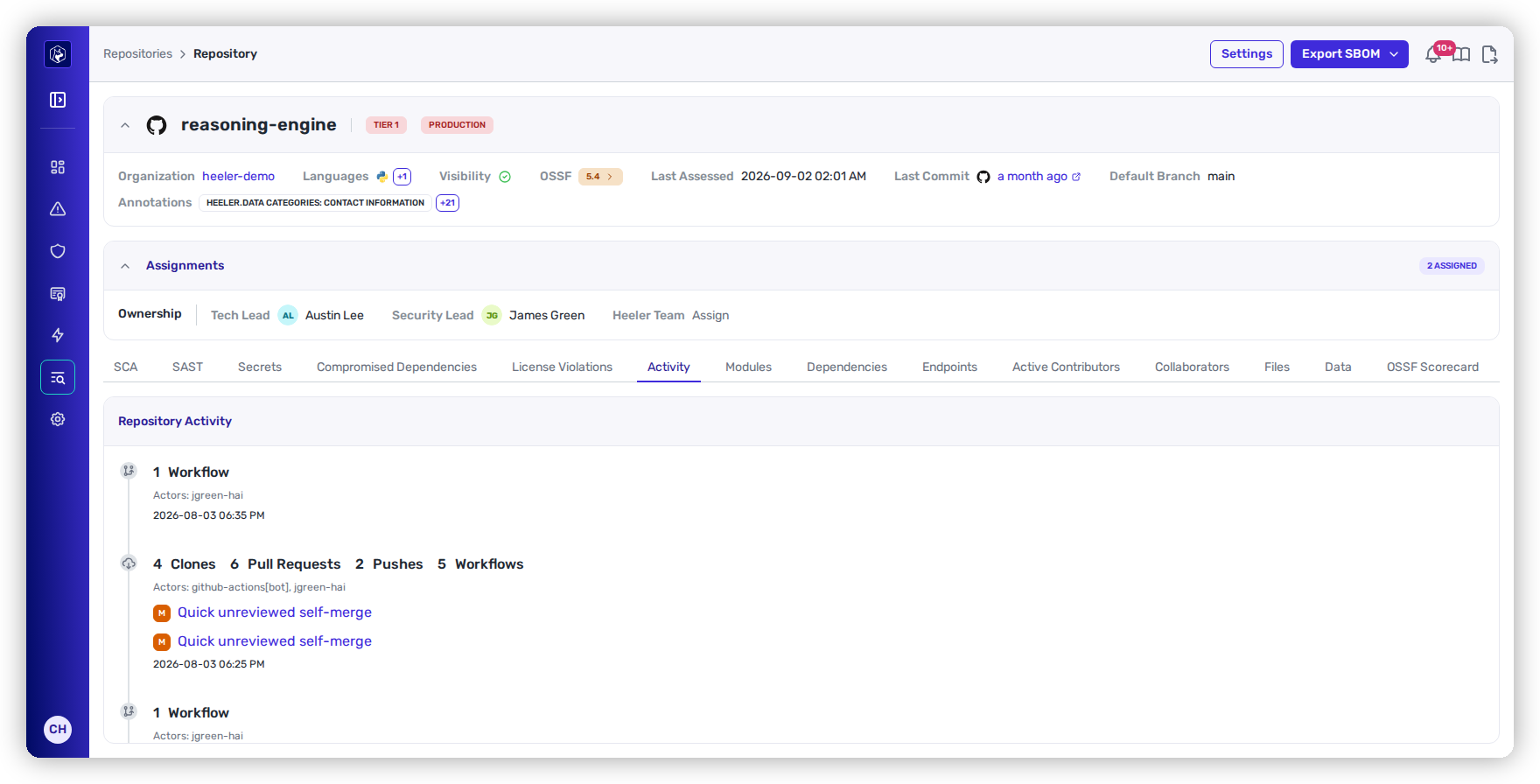Open the documentation book icon

tap(1461, 55)
